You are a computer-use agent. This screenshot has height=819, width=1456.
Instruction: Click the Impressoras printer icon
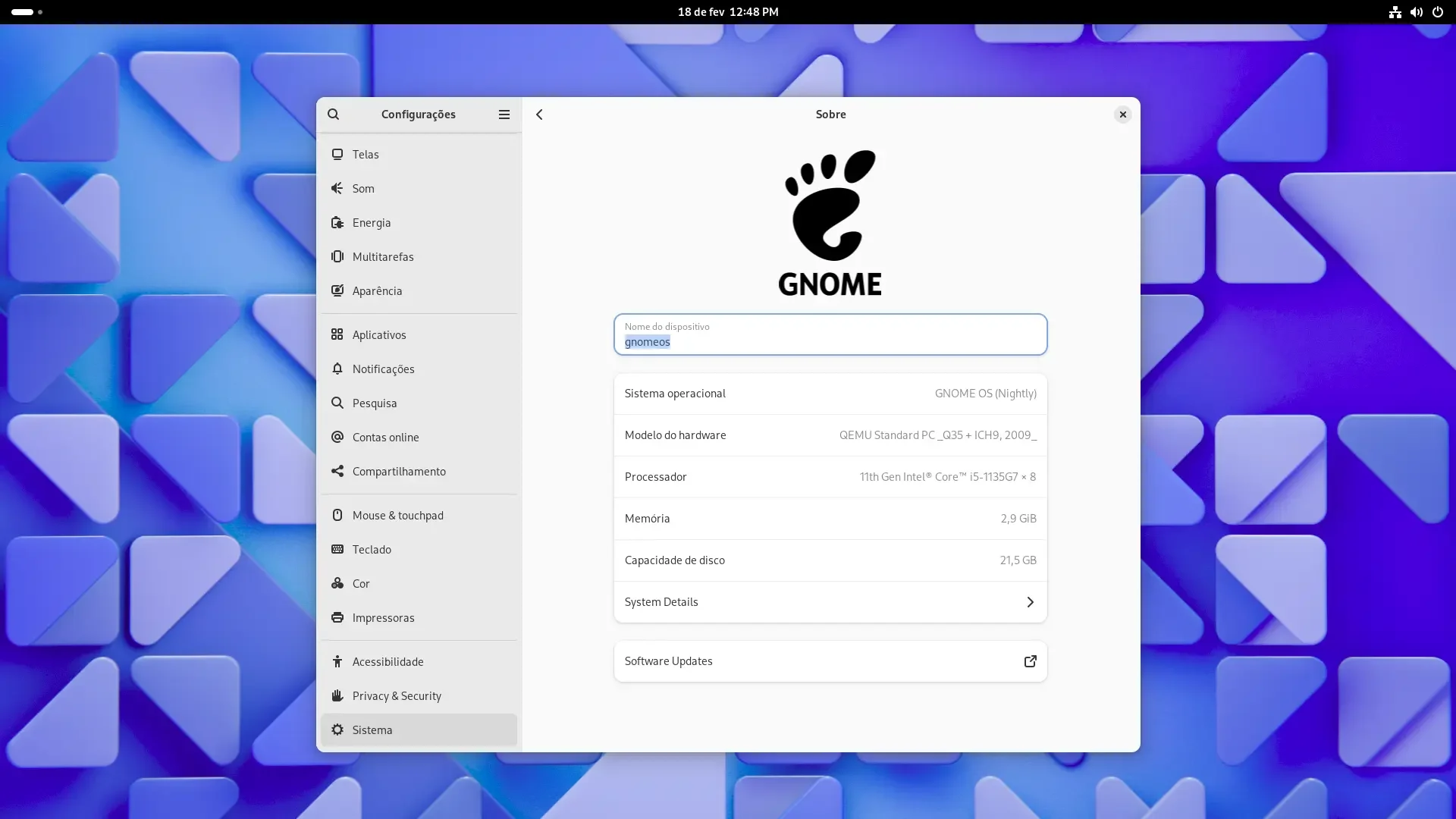[x=337, y=617]
